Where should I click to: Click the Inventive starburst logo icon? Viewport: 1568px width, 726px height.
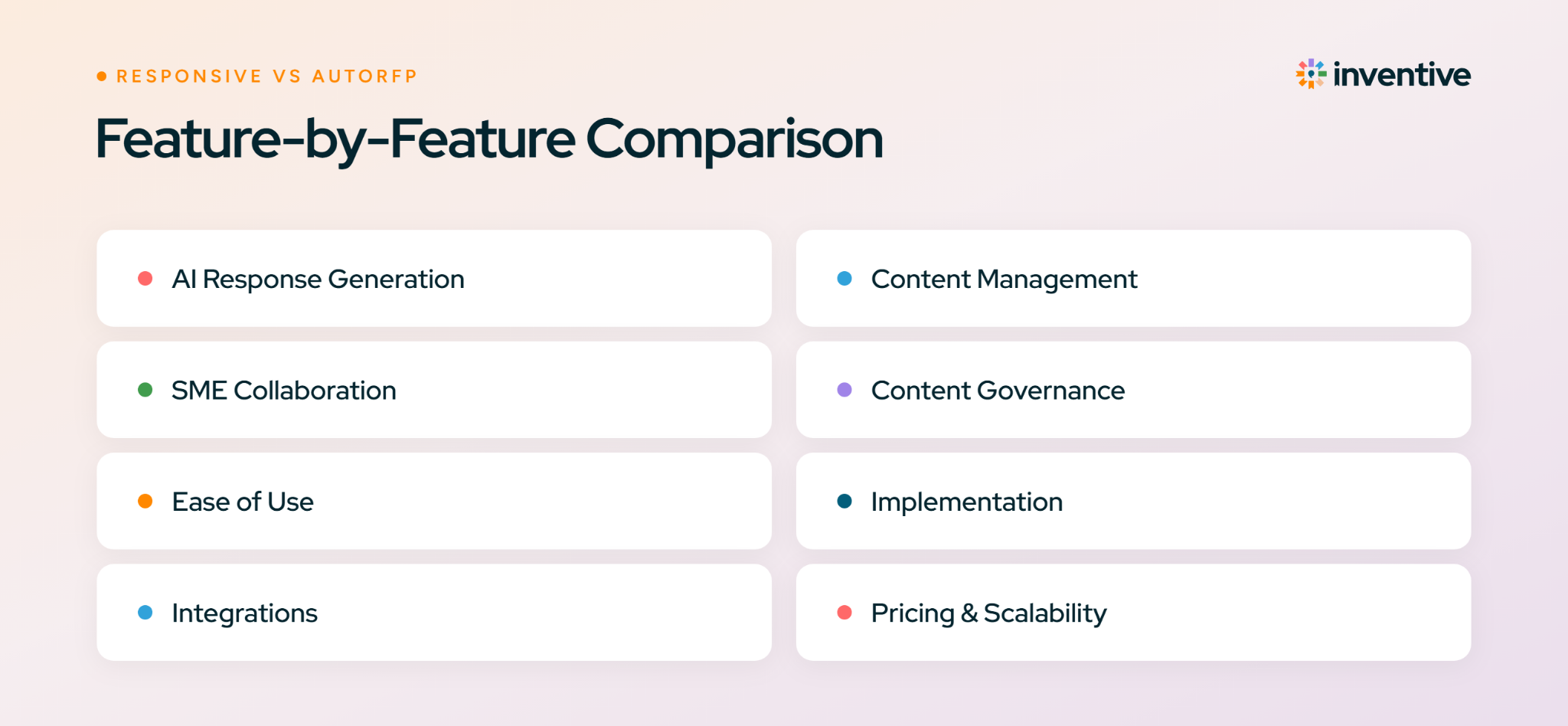click(1311, 74)
